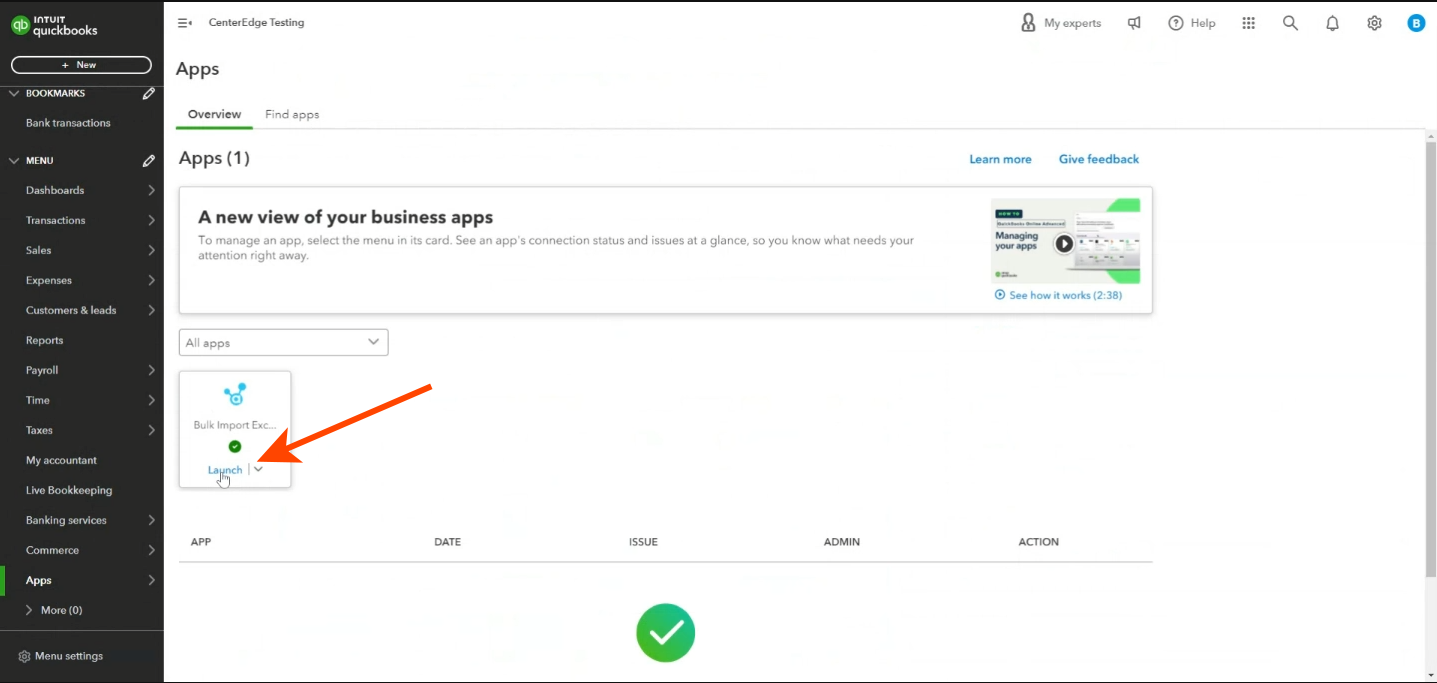
Task: Expand the Customers & leads submenu arrow
Action: (x=151, y=310)
